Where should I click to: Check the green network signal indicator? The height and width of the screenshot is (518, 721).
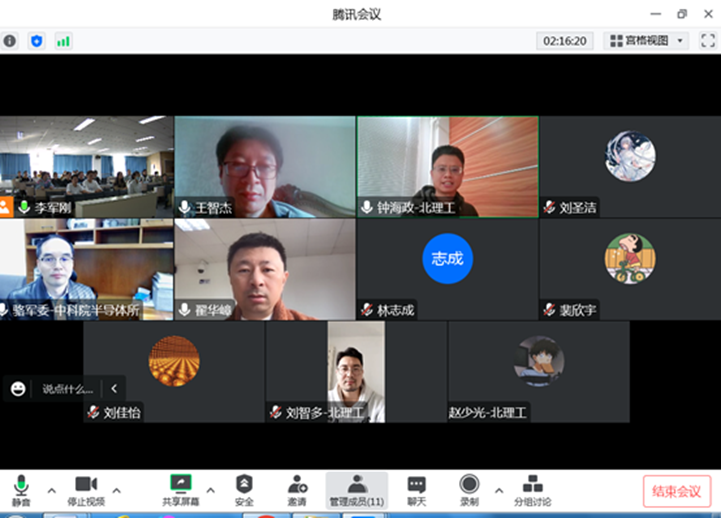tap(64, 41)
